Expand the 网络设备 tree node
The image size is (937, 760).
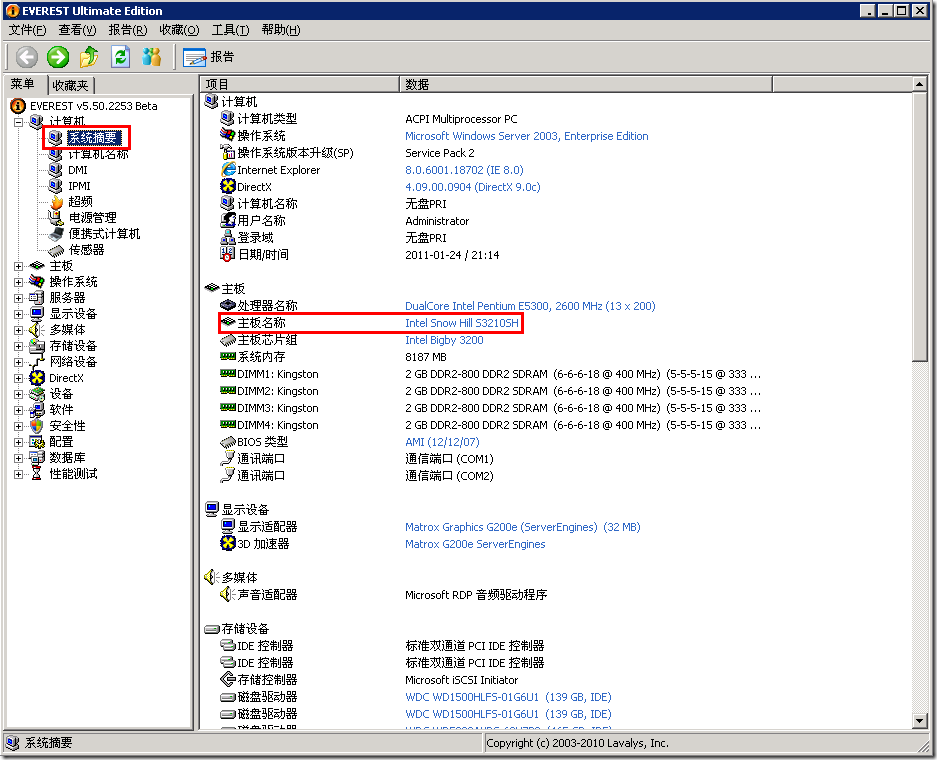(19, 362)
